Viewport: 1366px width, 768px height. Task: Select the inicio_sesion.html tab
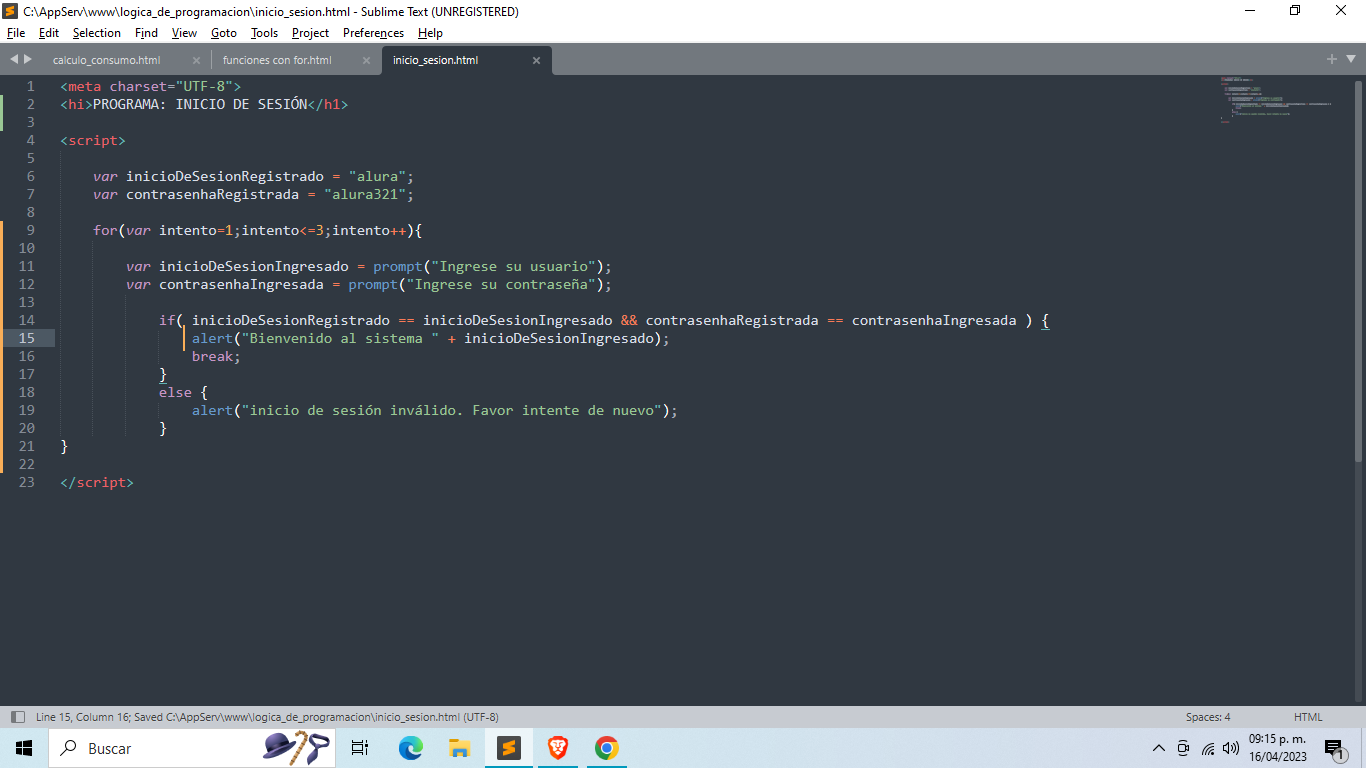click(435, 60)
